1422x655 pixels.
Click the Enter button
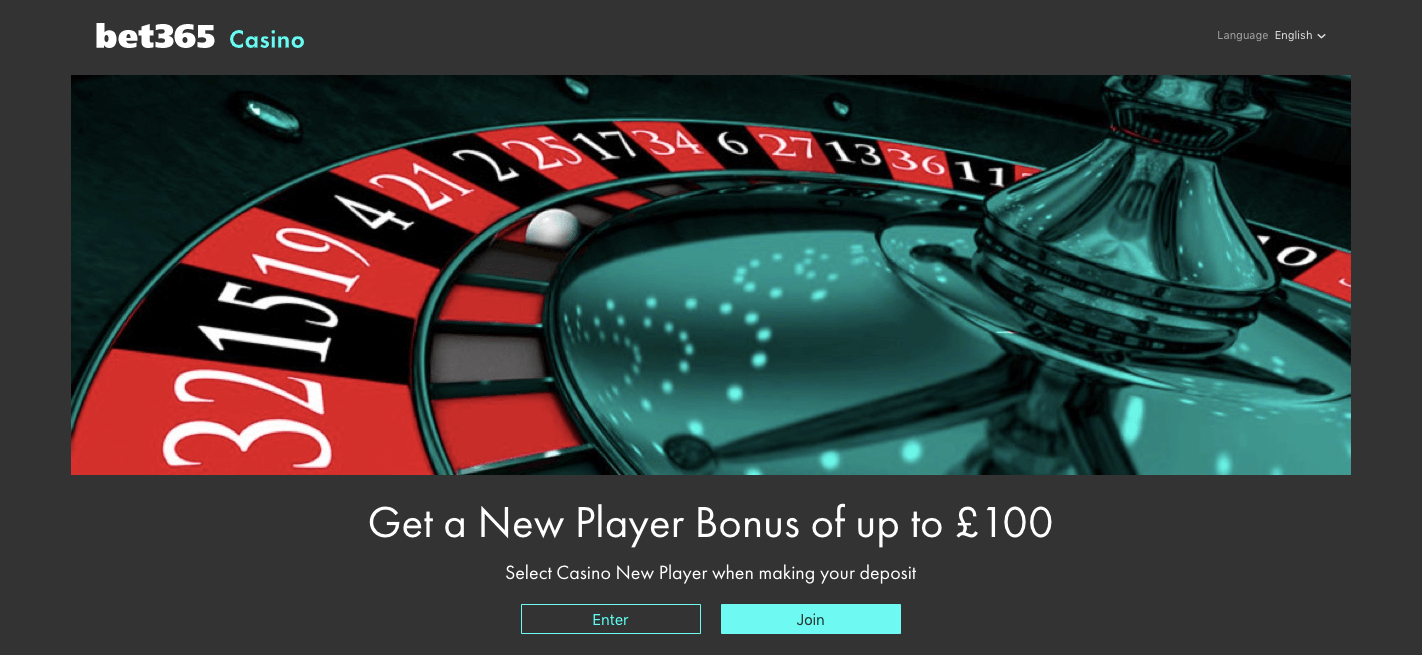pyautogui.click(x=610, y=619)
